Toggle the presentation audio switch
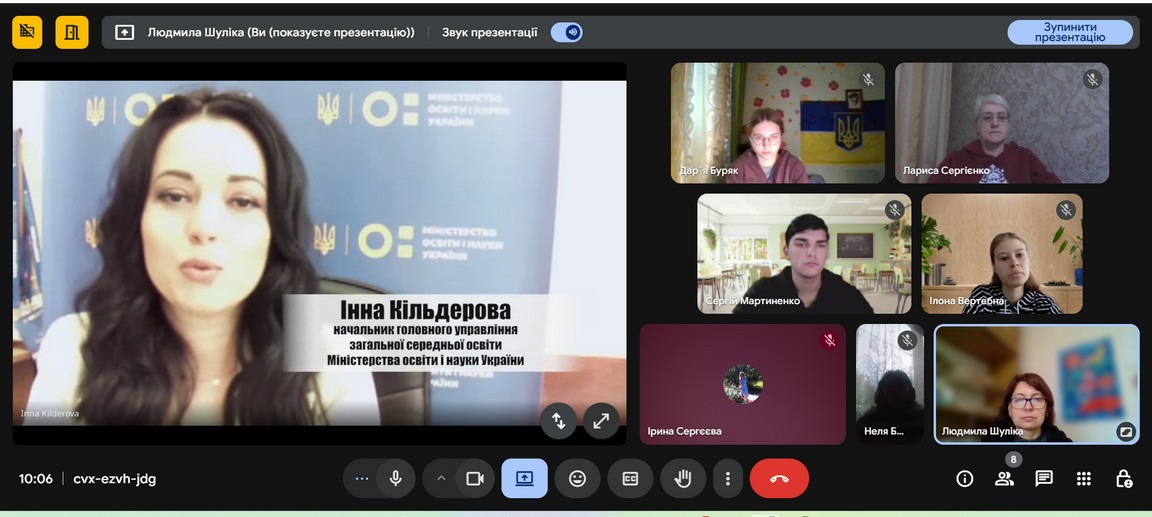Image resolution: width=1152 pixels, height=517 pixels. point(567,32)
